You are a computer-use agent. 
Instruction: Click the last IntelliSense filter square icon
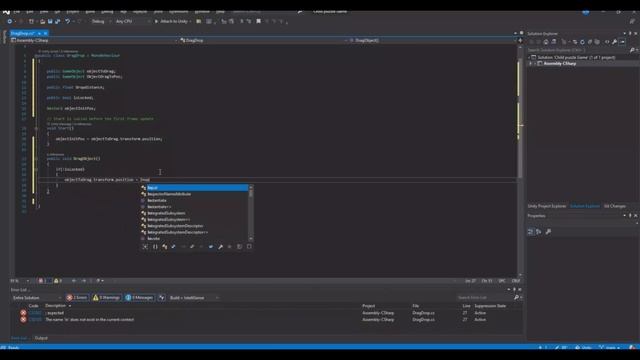249,247
